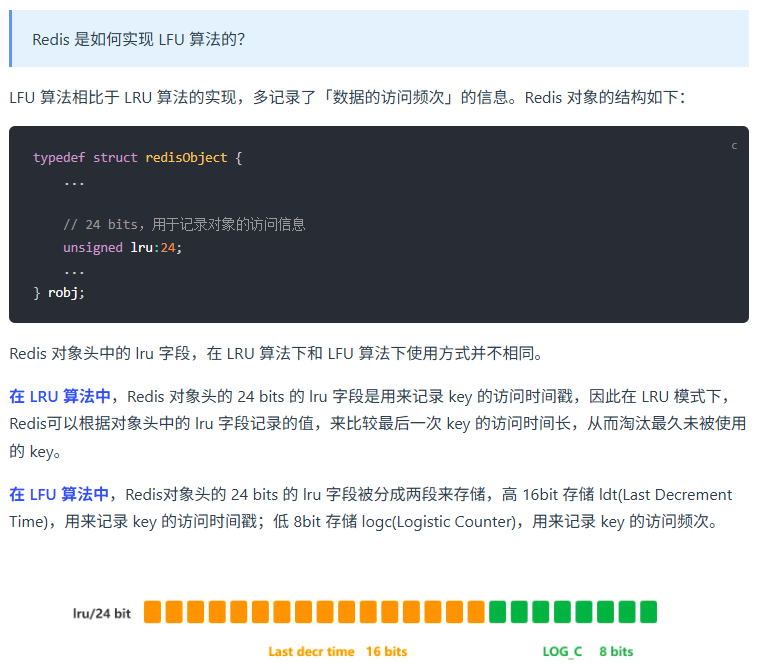Screen dimensions: 765x670
Task: Click the first orange bit square
Action: [x=152, y=612]
